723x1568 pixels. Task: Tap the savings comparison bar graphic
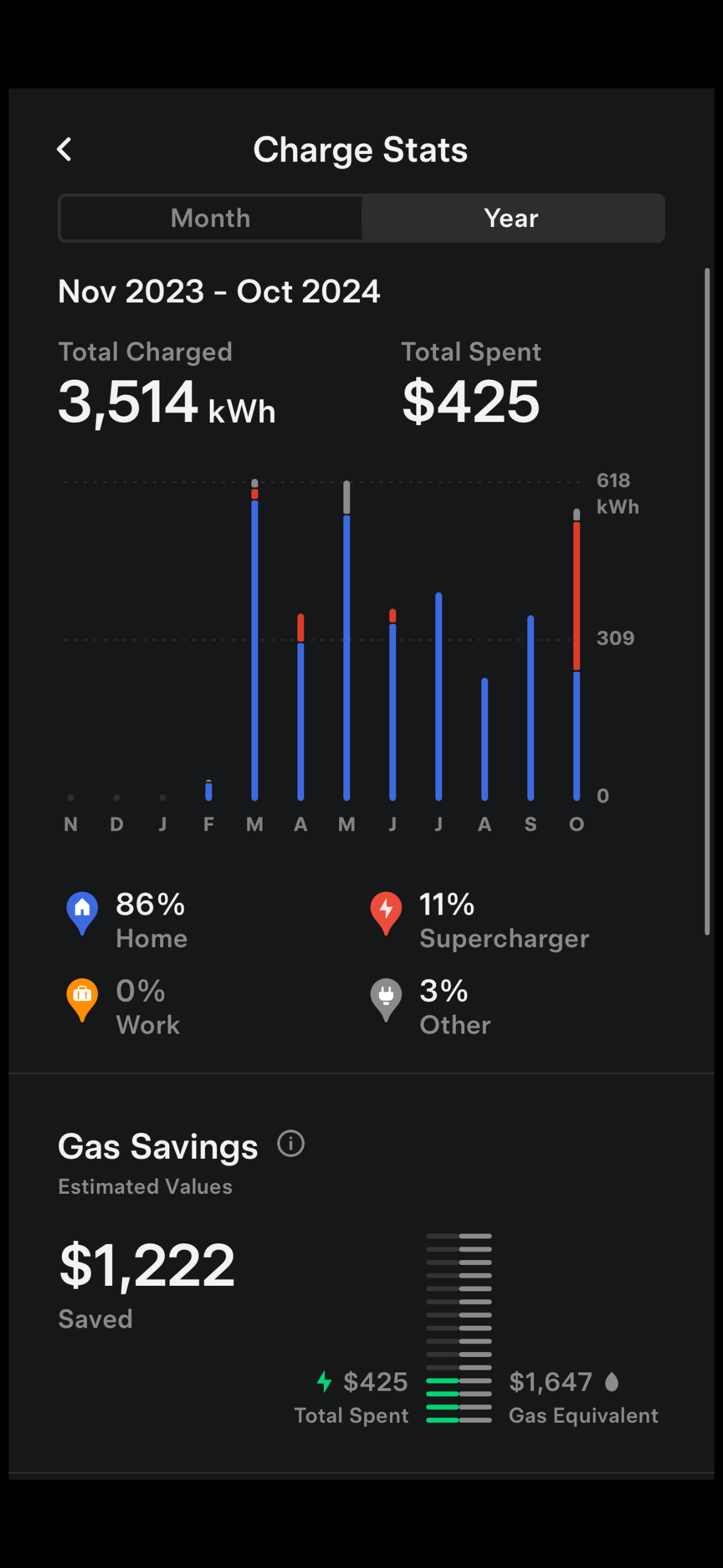459,1328
